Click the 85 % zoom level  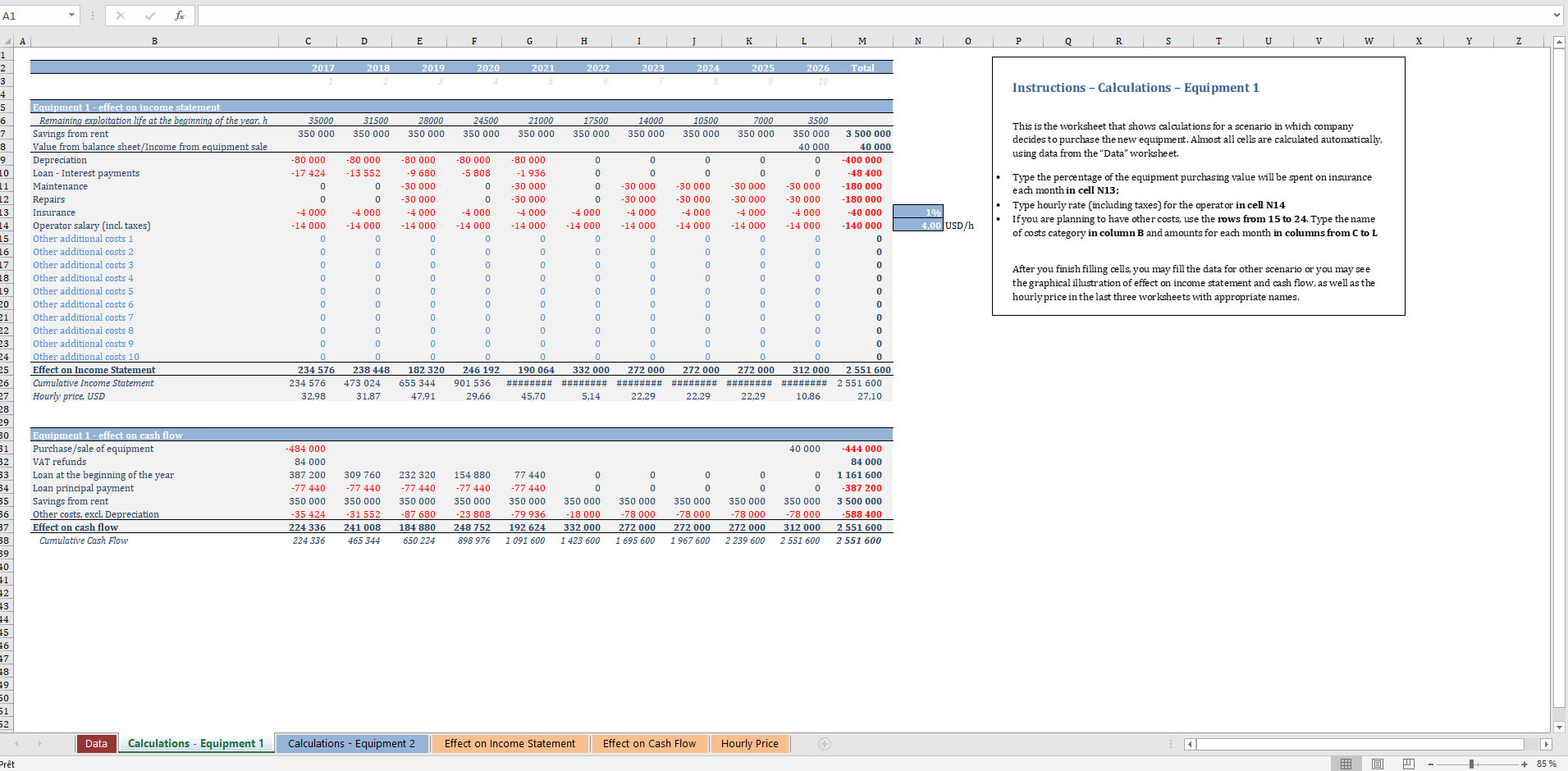click(1547, 764)
